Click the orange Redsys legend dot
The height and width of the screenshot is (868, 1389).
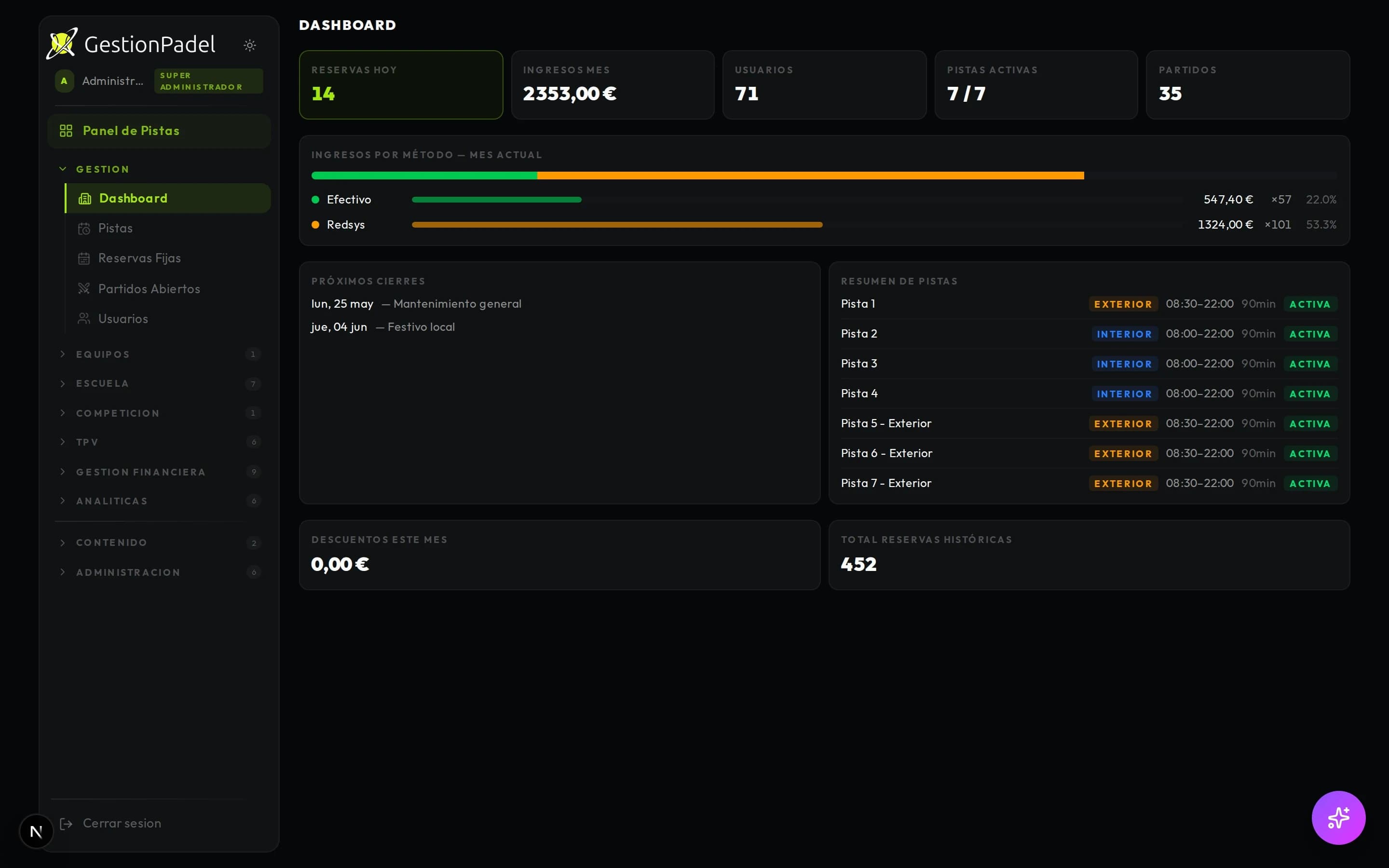point(315,224)
